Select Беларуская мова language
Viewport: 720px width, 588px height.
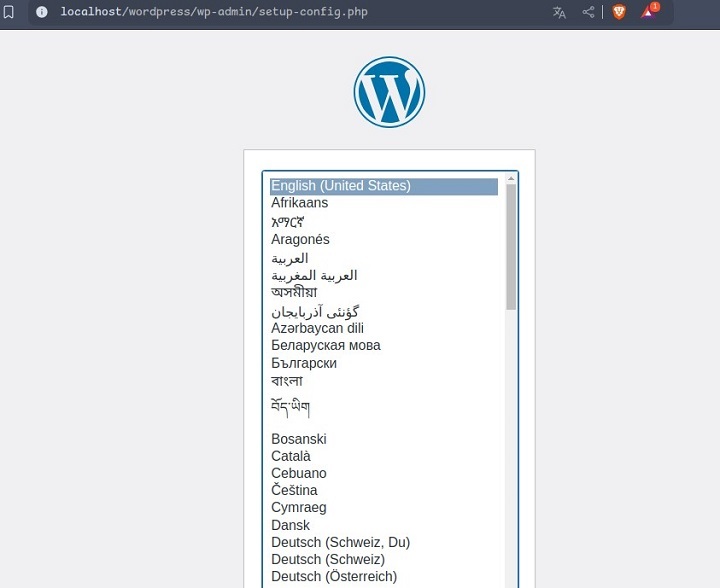[384, 346]
